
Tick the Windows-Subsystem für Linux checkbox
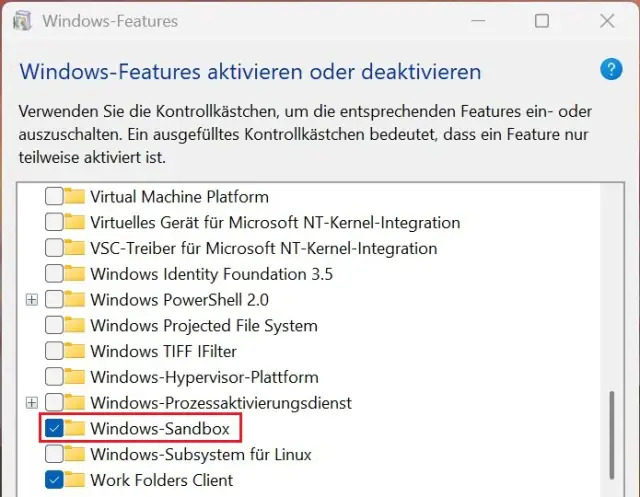[54, 454]
